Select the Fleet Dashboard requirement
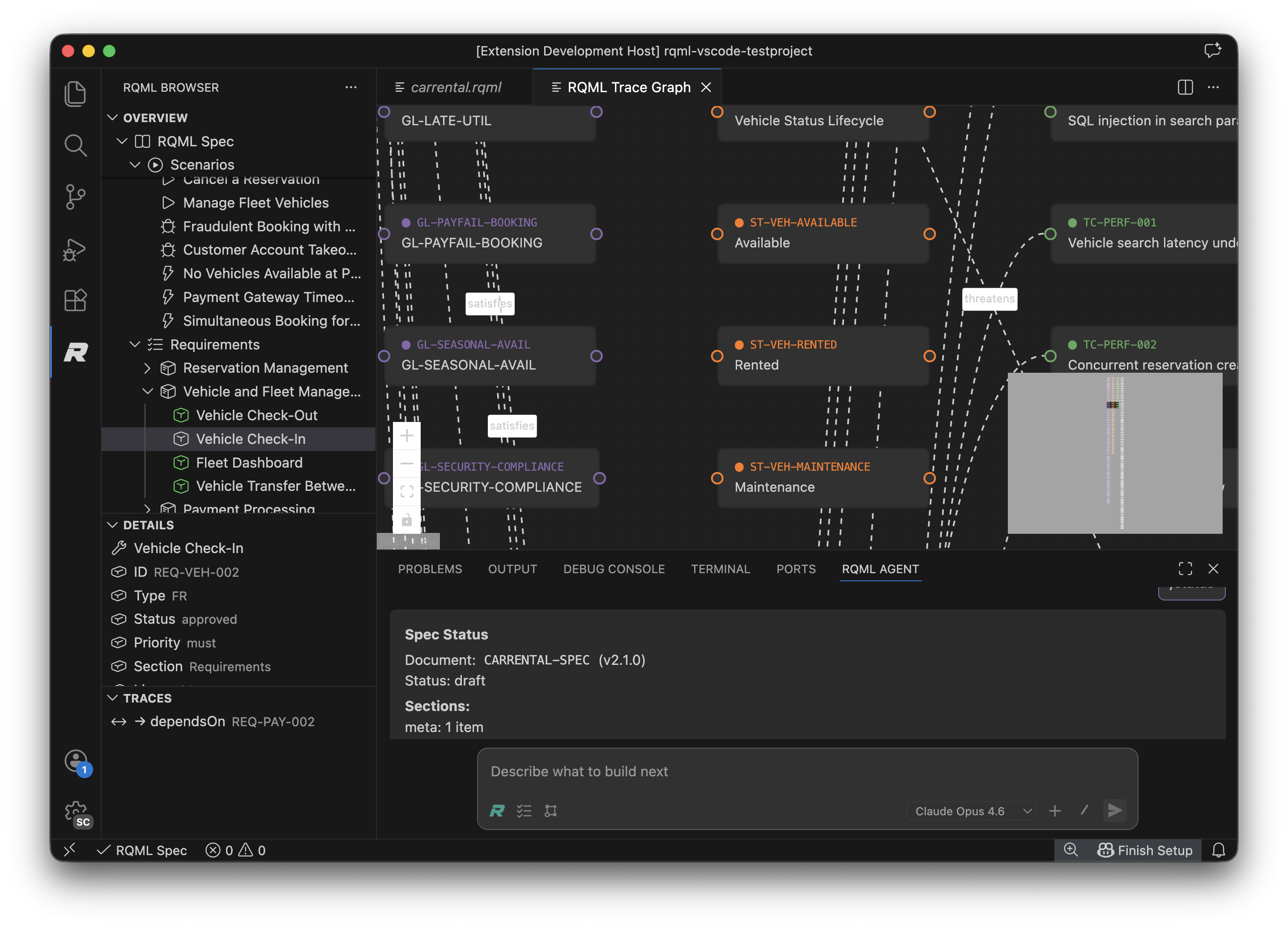 pos(249,463)
